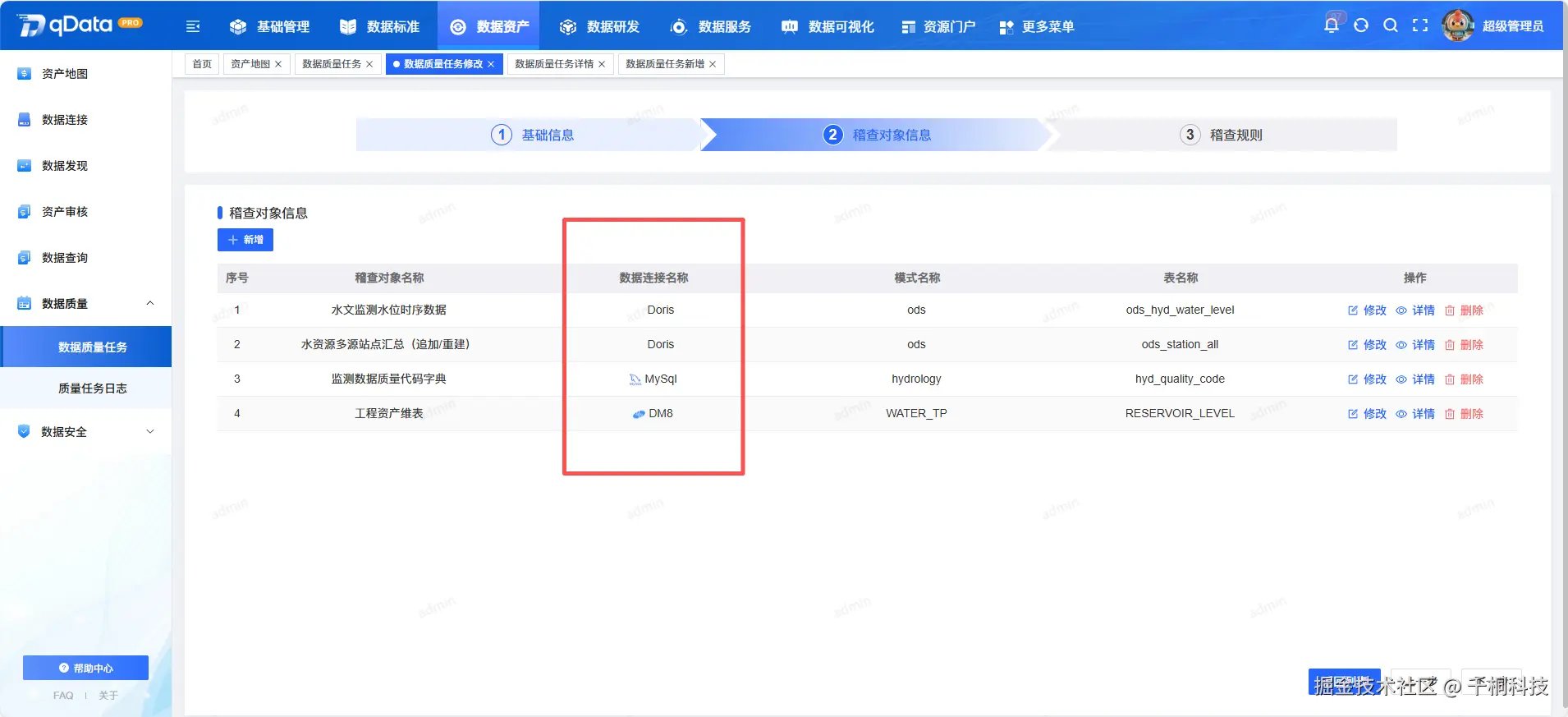Click the super administrator avatar
Viewport: 1568px width, 717px height.
pos(1458,25)
